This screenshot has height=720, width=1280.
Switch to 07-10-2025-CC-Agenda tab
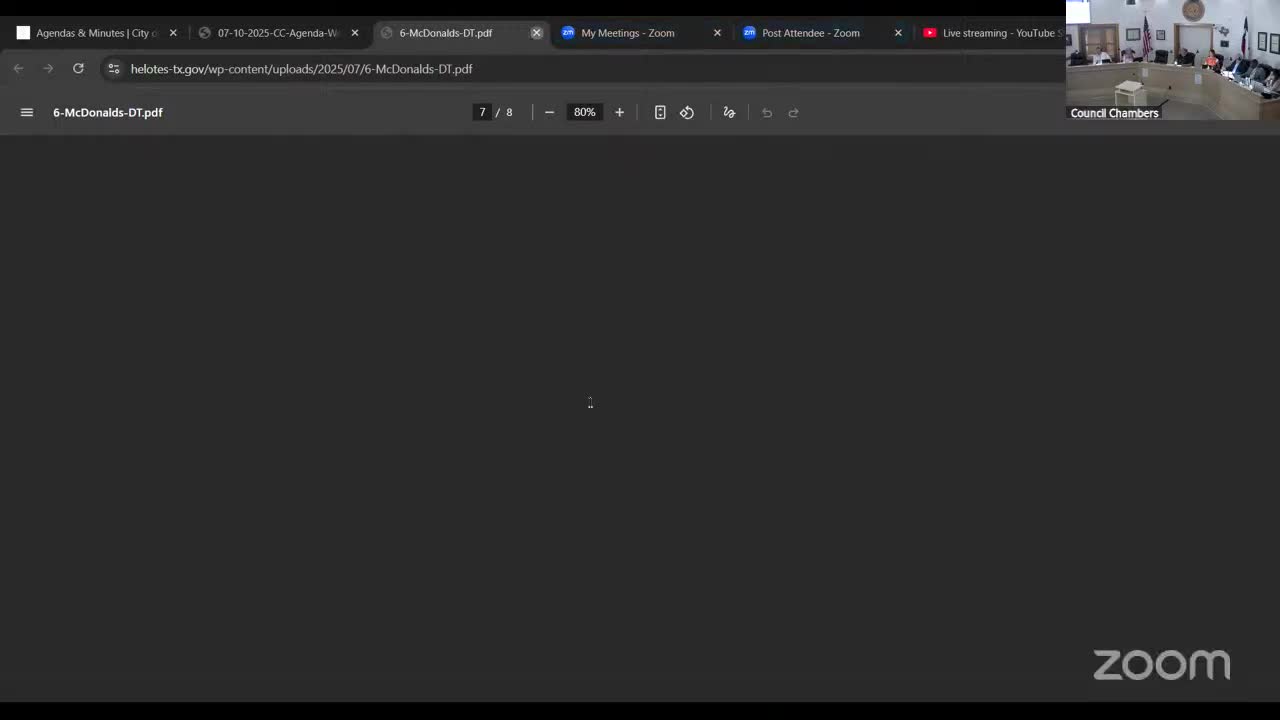(279, 33)
